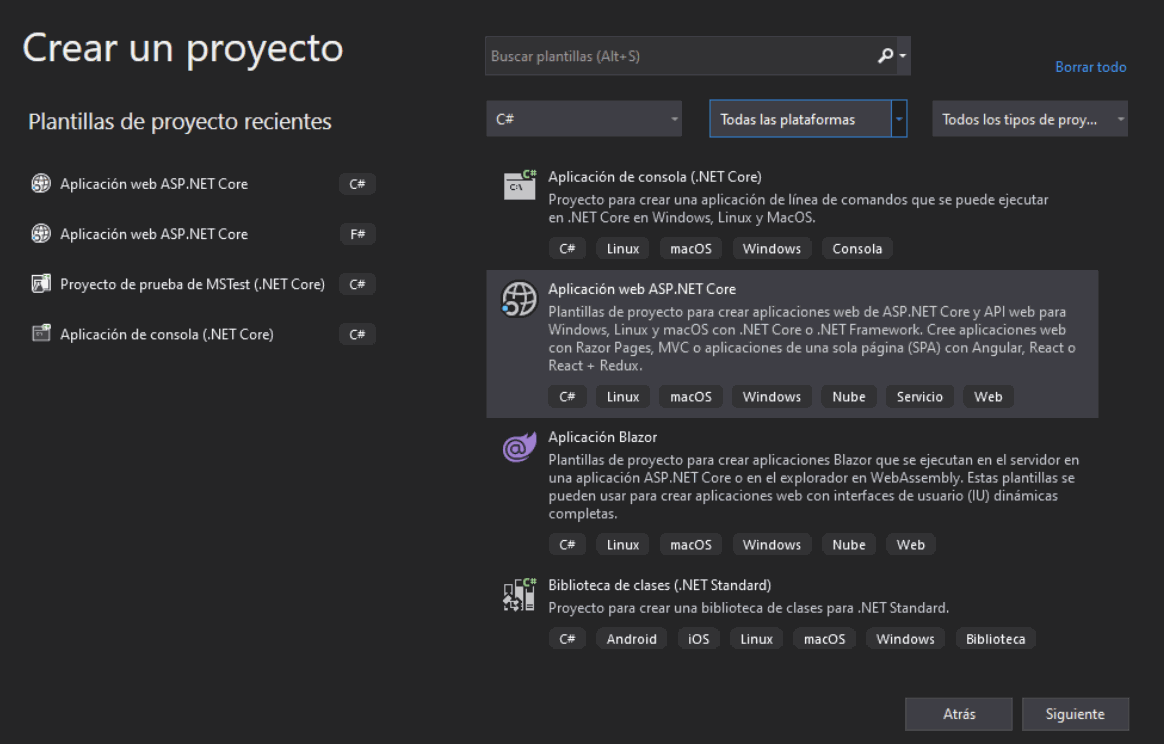Click the MSTest project icon in recents
The height and width of the screenshot is (744, 1164).
pyautogui.click(x=41, y=284)
